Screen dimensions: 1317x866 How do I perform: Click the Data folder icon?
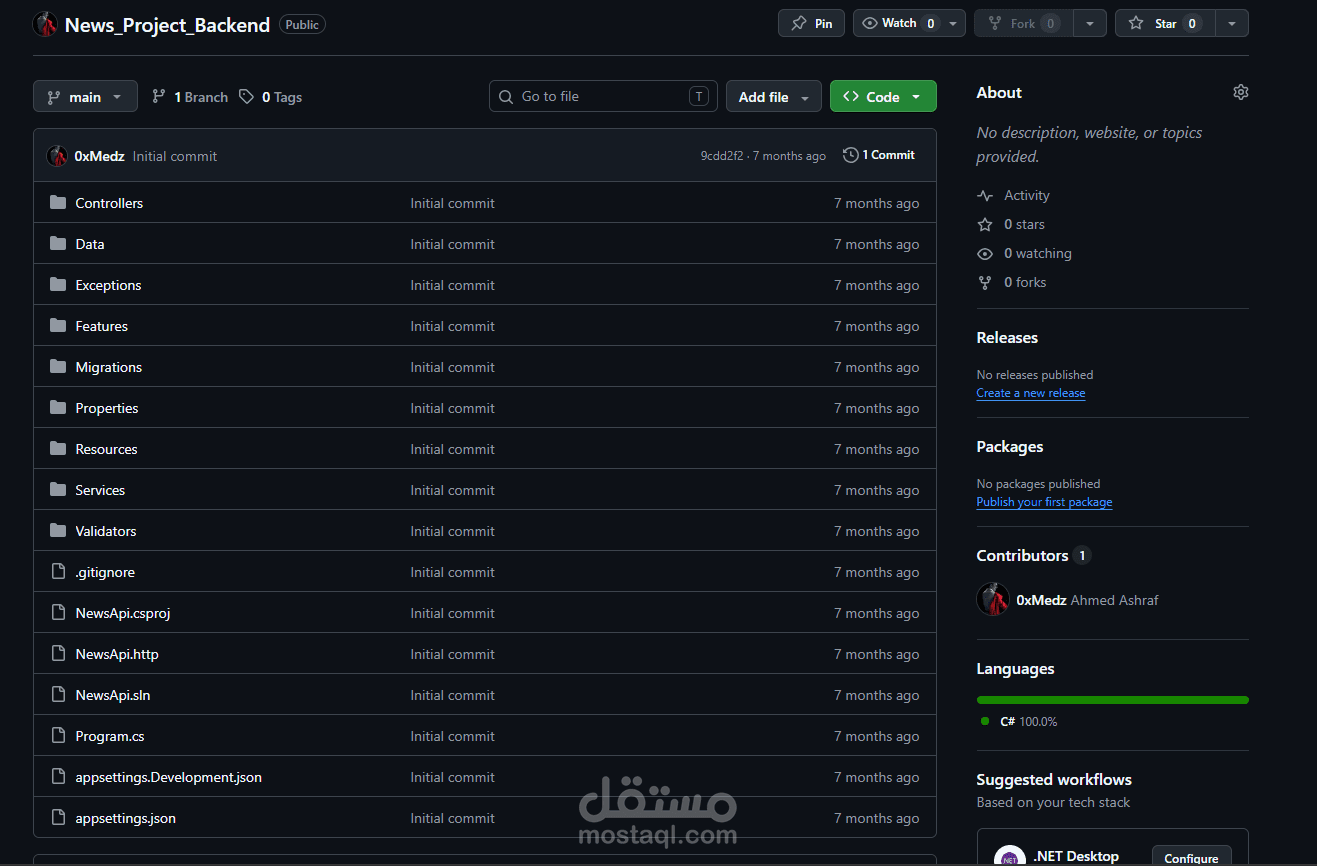[x=58, y=244]
